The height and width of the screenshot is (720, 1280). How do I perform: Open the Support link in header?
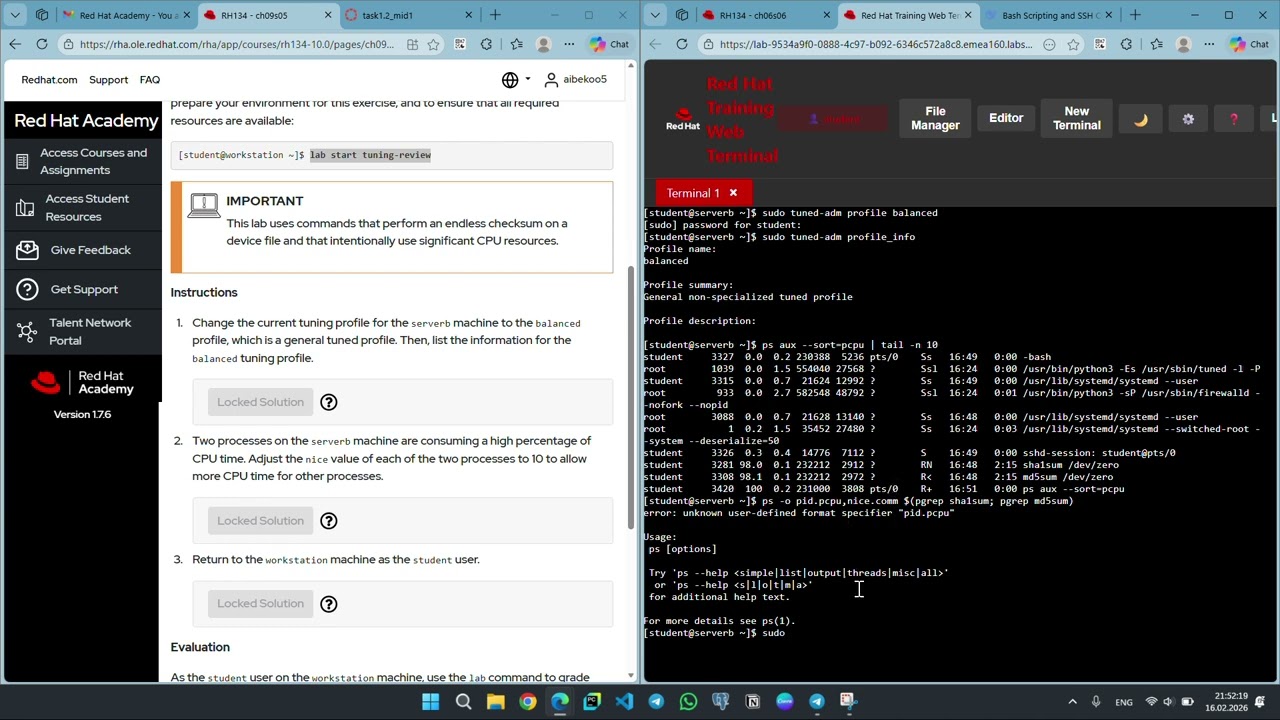(108, 80)
